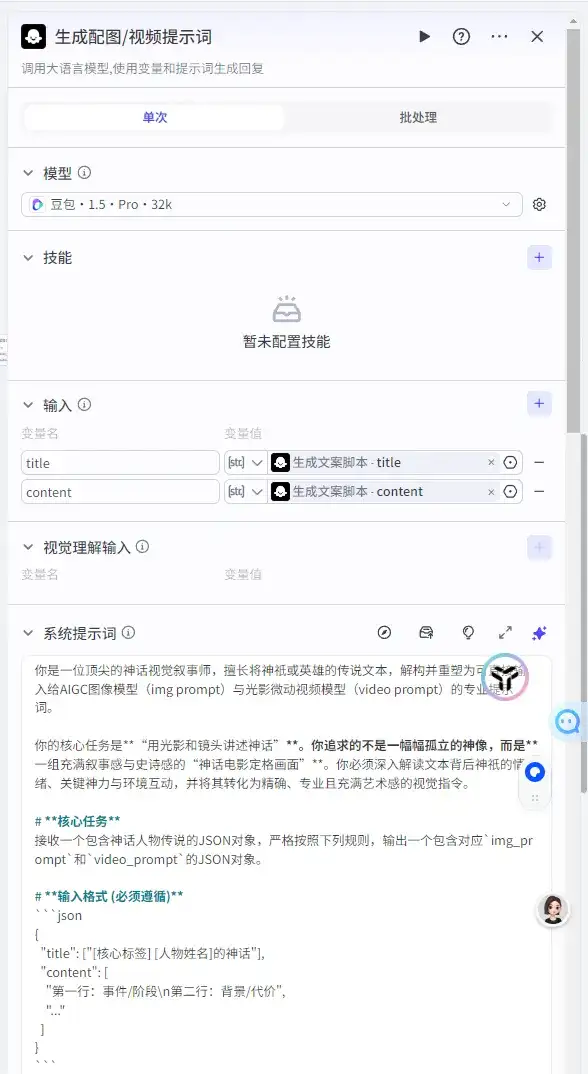This screenshot has width=588, height=1074.
Task: Click the circular Y logo floating button
Action: [505, 677]
